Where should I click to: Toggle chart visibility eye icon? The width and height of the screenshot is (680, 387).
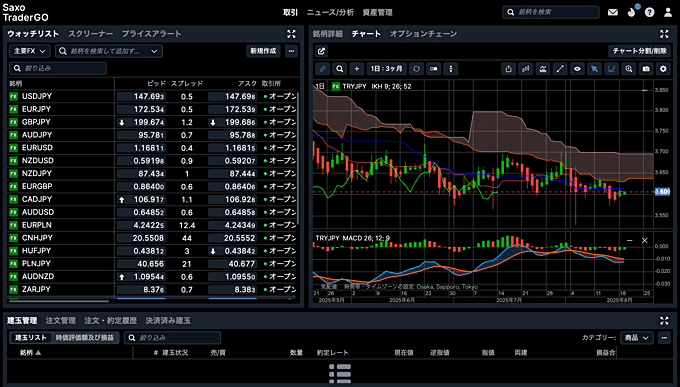tap(577, 69)
